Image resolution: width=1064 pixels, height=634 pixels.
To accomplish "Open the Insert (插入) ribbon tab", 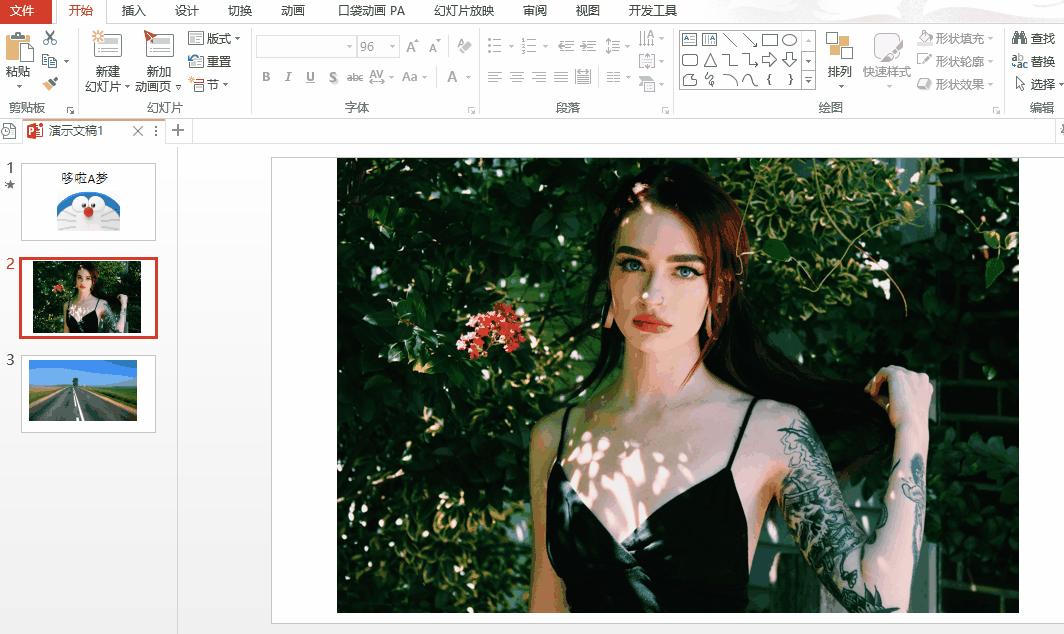I will tap(133, 11).
